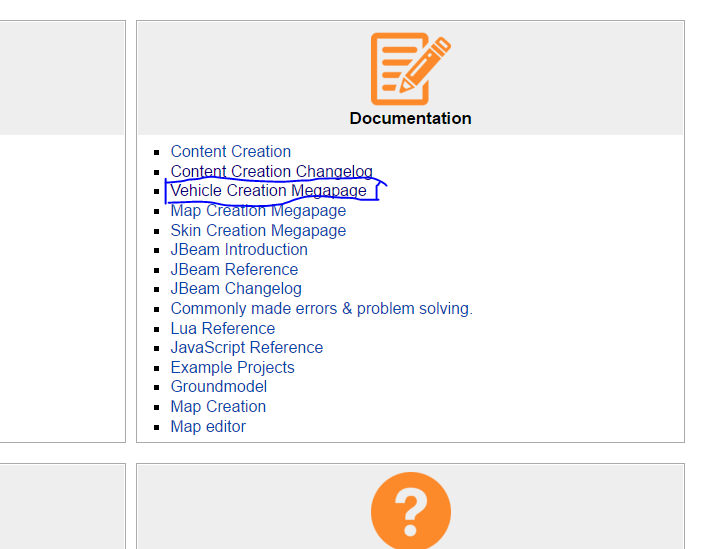Open the Map Creation Megapage link
Viewport: 704px width, 549px height.
[x=258, y=211]
